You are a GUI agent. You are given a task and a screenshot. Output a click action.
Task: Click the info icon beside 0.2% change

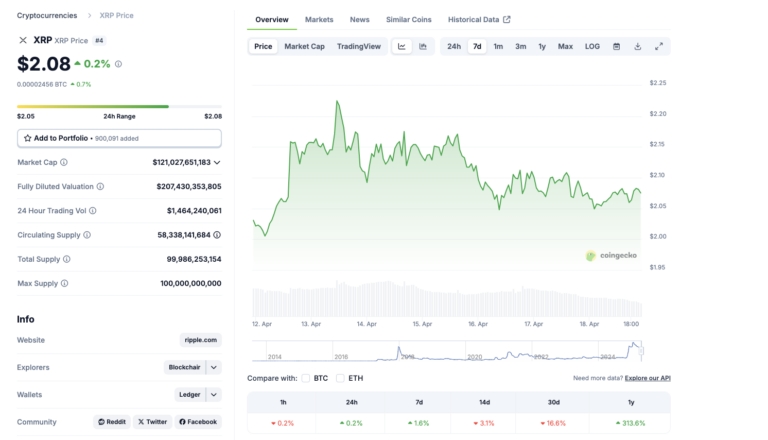[118, 64]
